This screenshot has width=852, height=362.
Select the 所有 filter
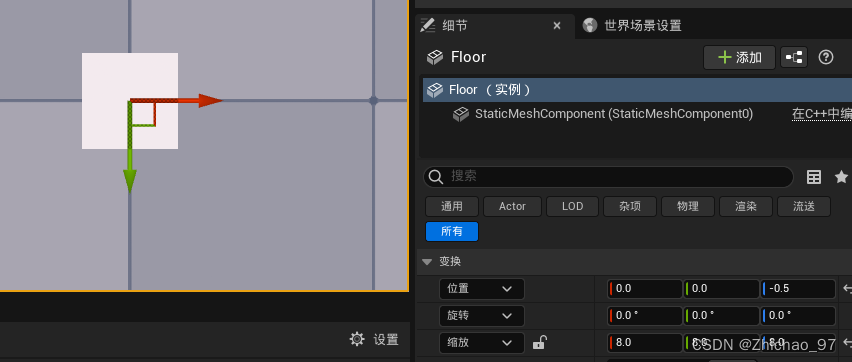[x=452, y=232]
